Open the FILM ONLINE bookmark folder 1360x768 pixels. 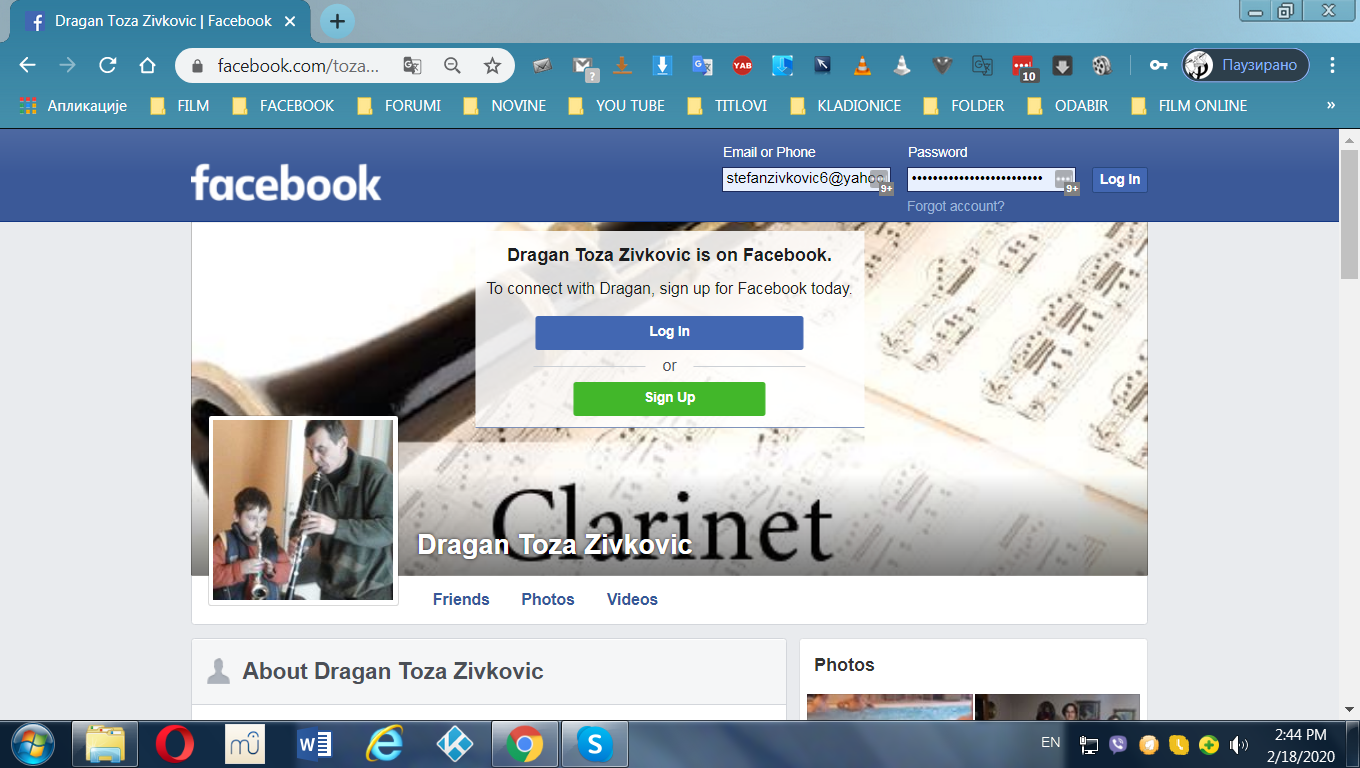coord(1188,105)
